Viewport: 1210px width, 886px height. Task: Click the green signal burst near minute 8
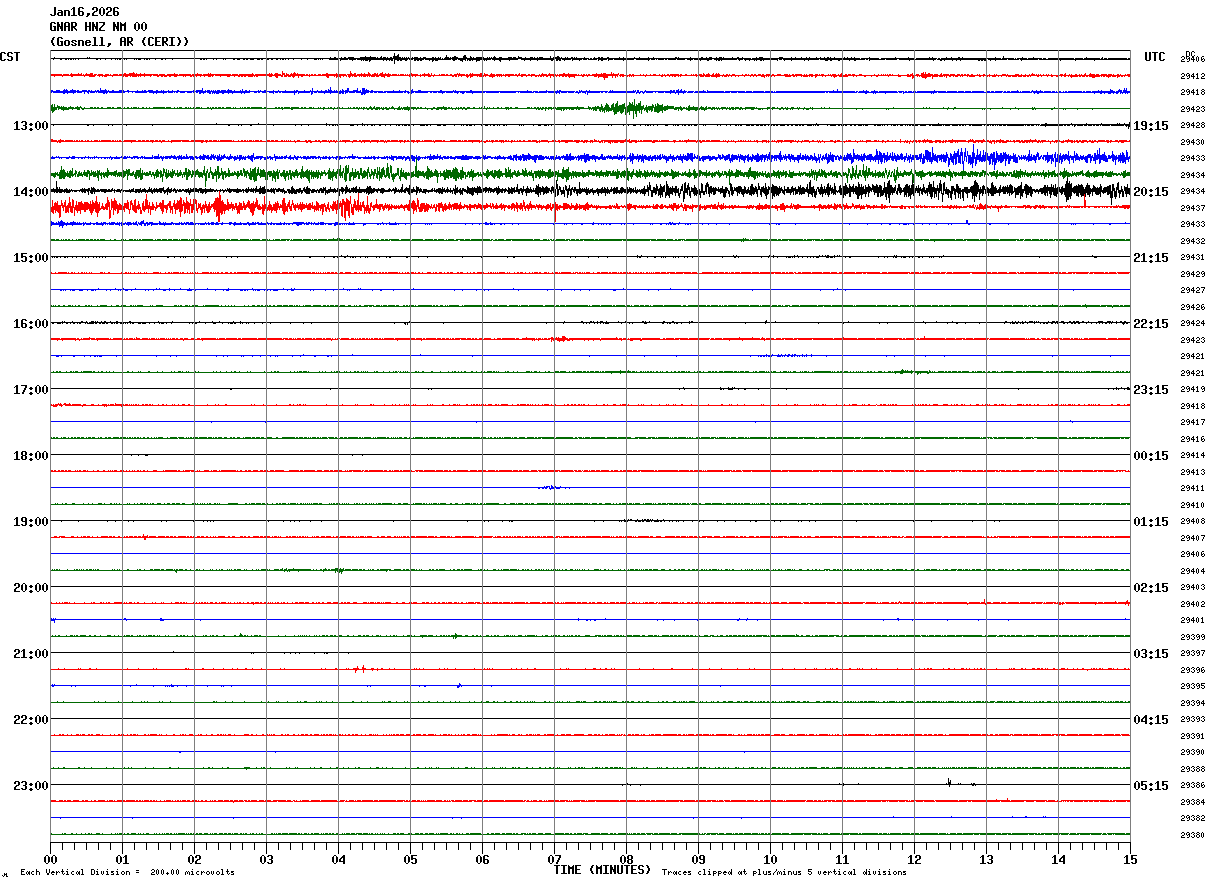(632, 108)
